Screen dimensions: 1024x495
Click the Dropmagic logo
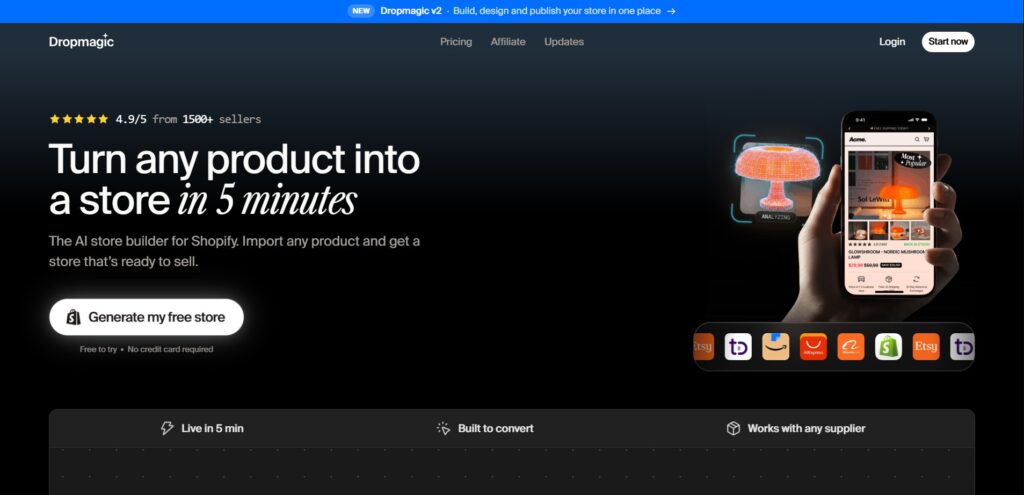pos(82,41)
